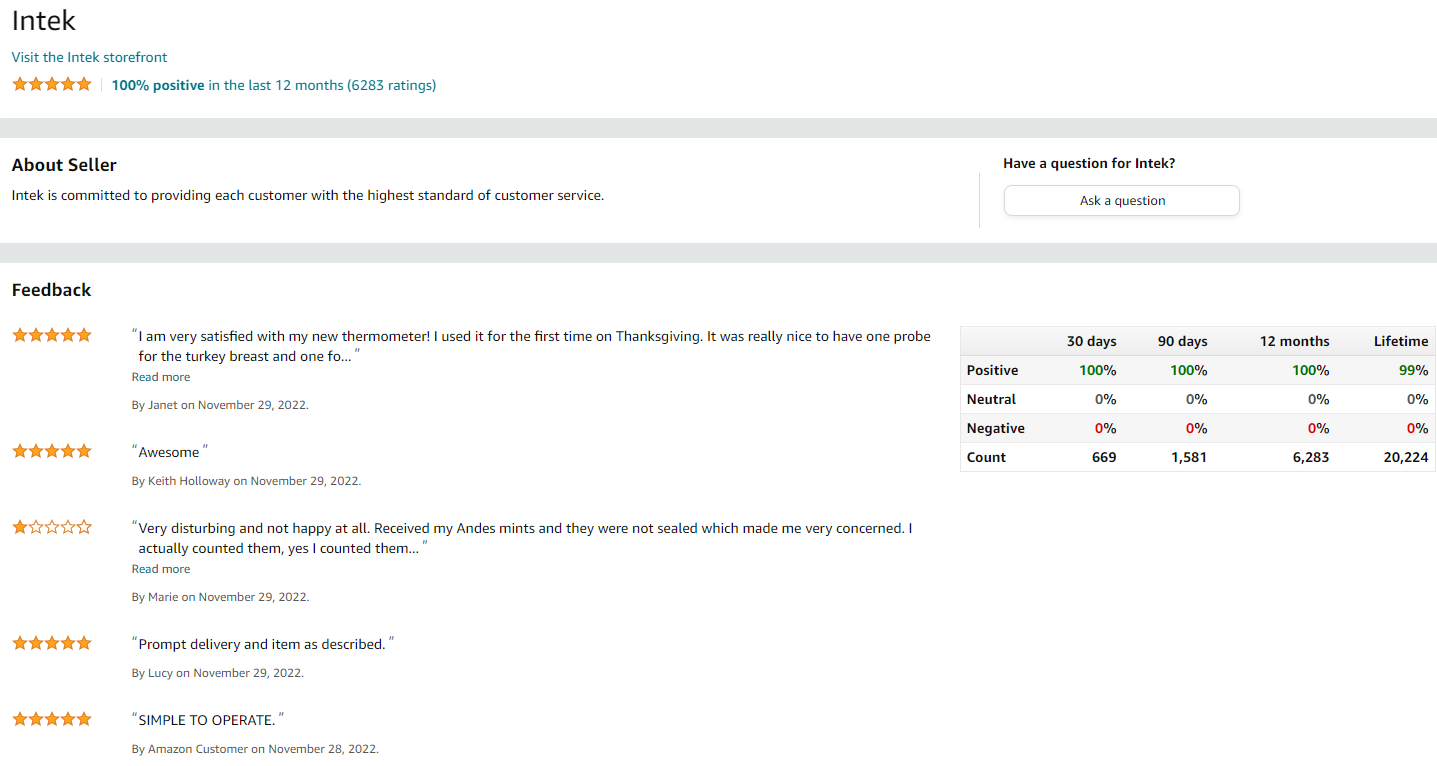
Task: Click the Awesome review text
Action: (169, 452)
